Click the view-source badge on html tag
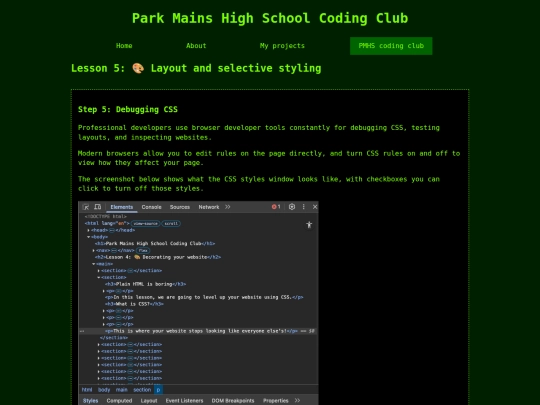Image resolution: width=540 pixels, height=405 pixels. 145,224
